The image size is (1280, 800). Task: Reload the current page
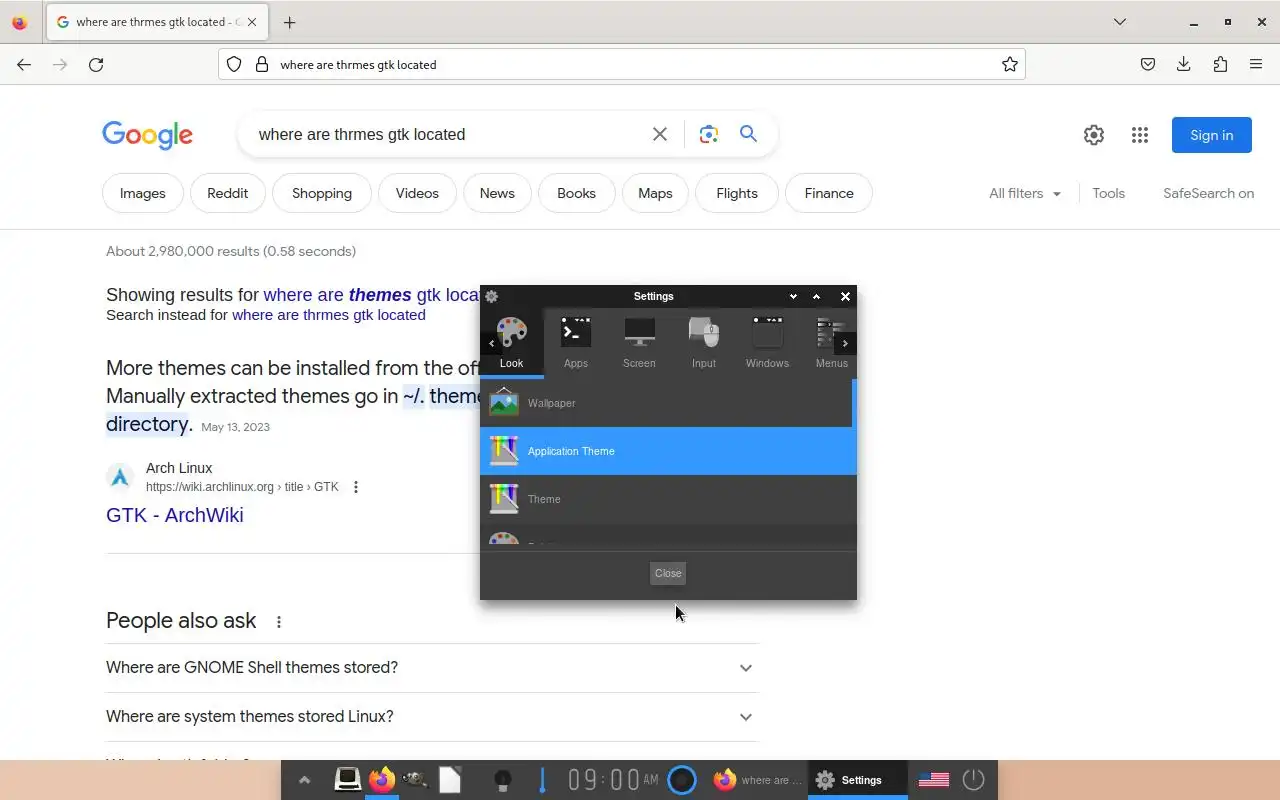click(96, 64)
